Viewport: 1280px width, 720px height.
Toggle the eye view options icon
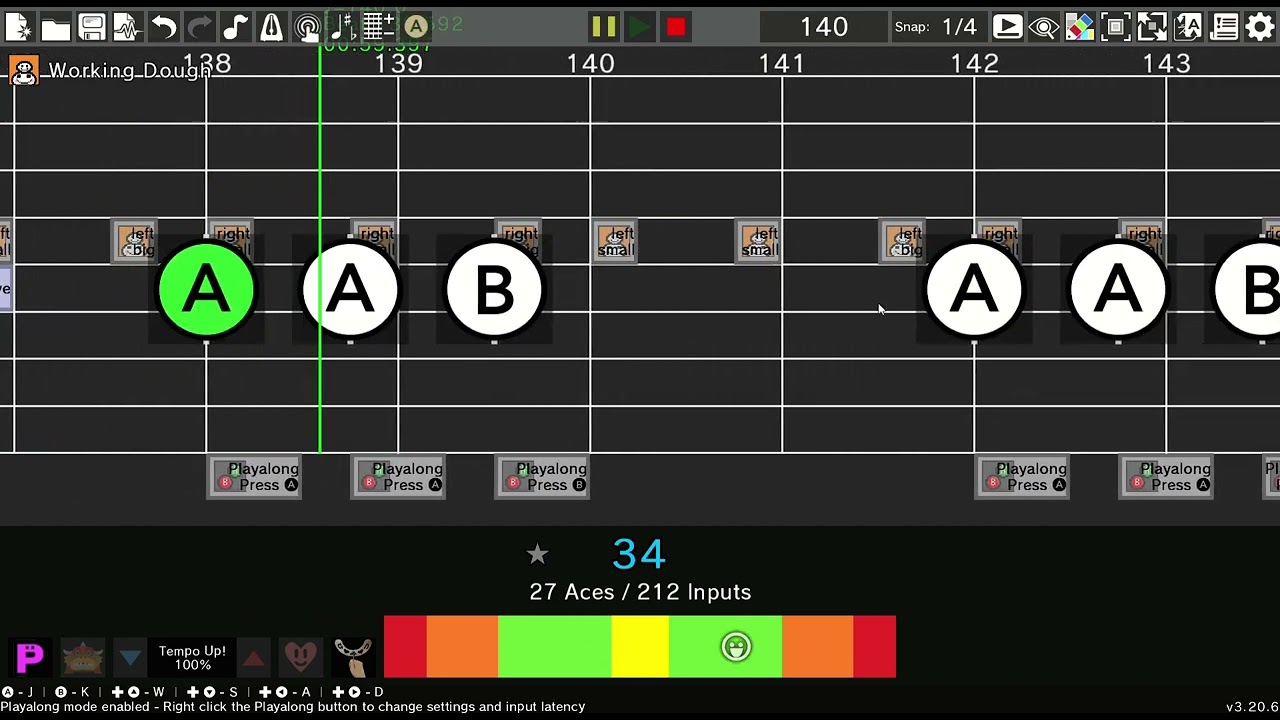[x=1043, y=27]
